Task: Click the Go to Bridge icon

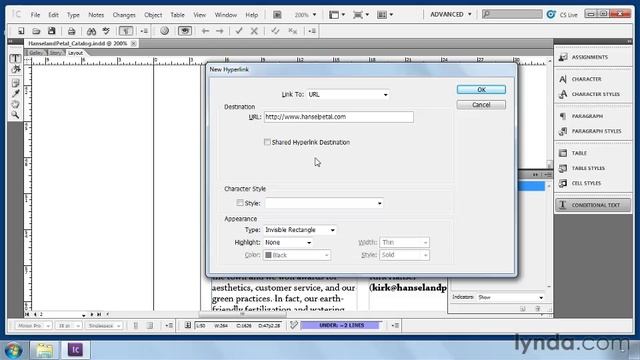Action: [277, 15]
